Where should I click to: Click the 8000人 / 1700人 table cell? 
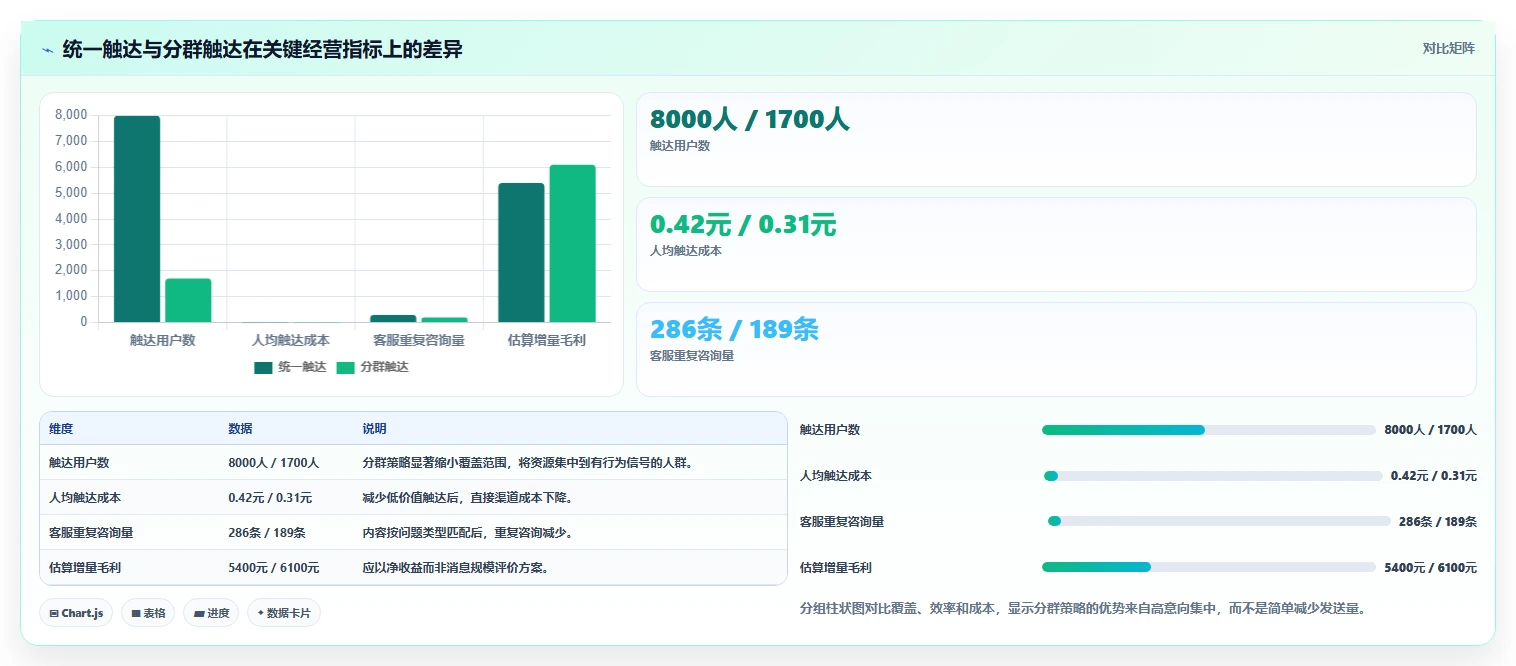pyautogui.click(x=274, y=462)
